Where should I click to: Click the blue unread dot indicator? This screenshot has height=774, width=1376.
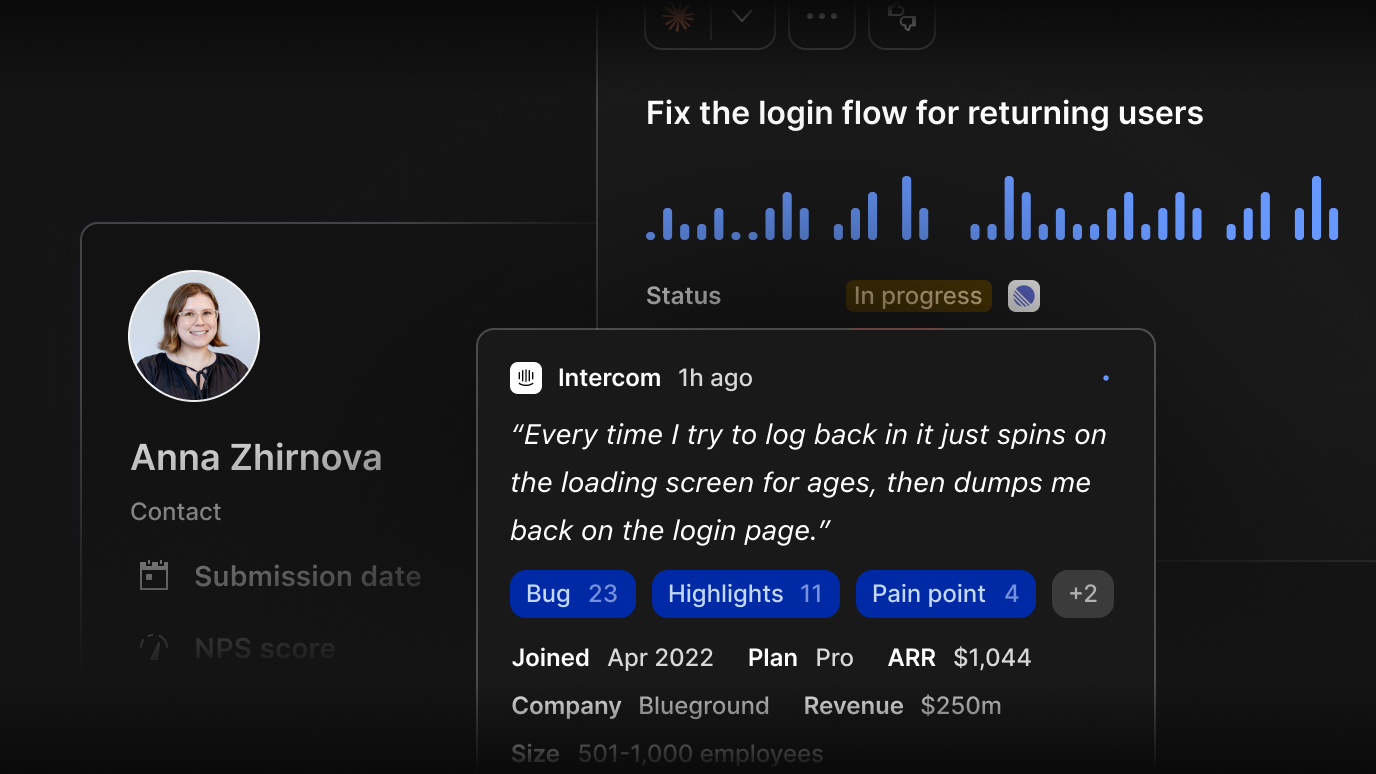point(1105,378)
